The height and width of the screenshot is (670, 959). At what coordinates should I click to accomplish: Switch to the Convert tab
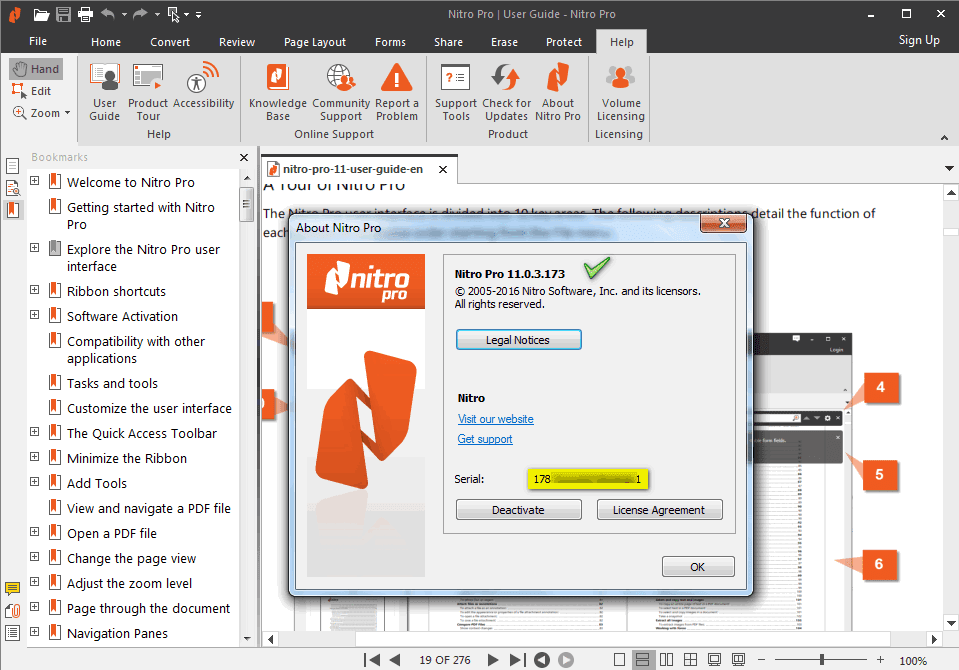pyautogui.click(x=170, y=42)
